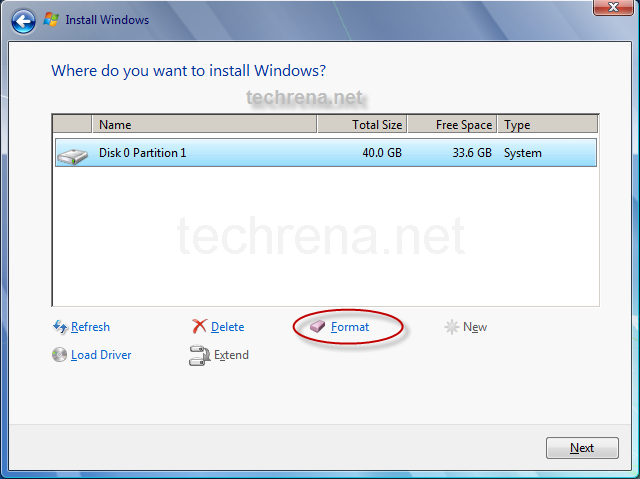This screenshot has height=479, width=640.
Task: Click the System type cell
Action: tap(522, 153)
